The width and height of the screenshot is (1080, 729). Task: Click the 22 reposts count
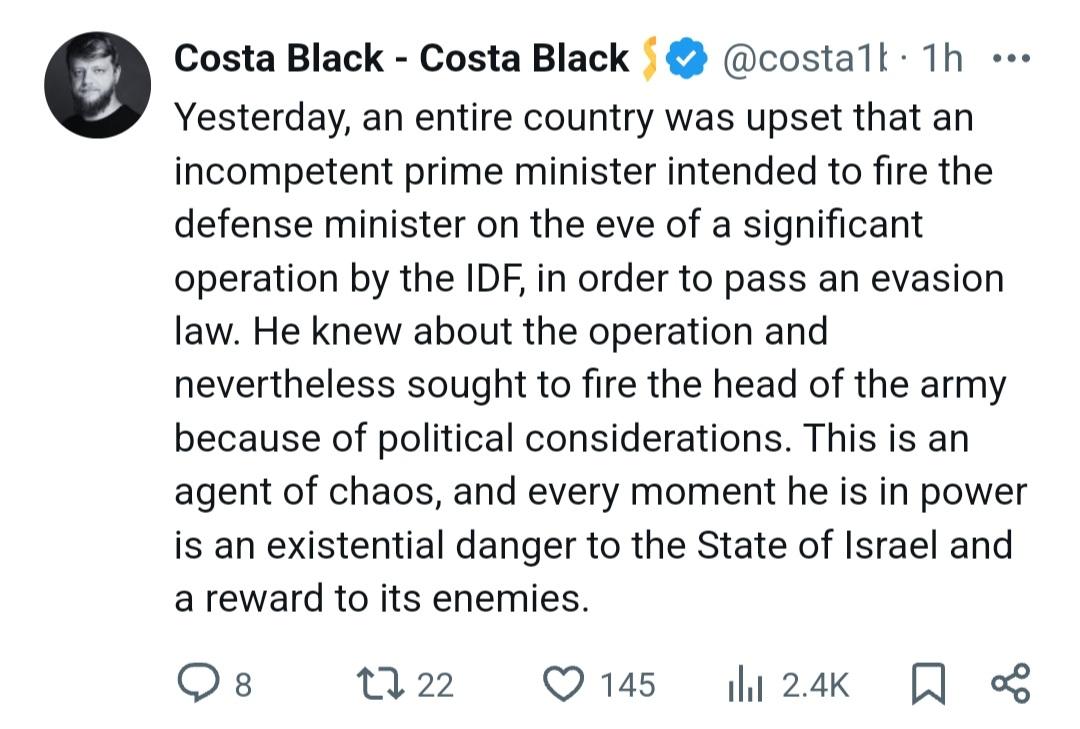436,685
